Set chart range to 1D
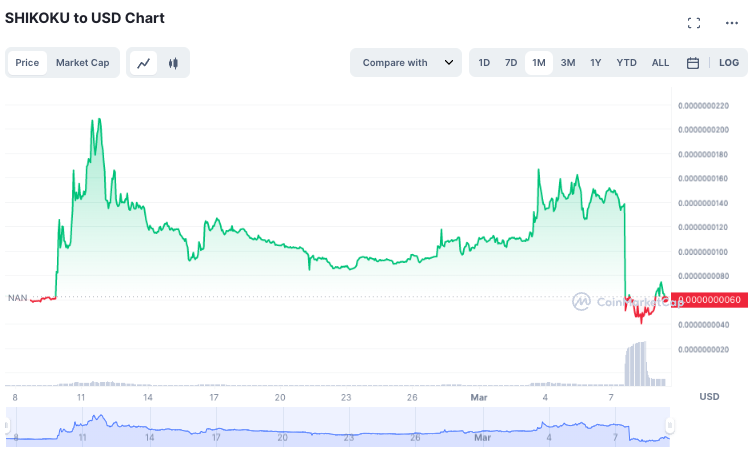The width and height of the screenshot is (755, 457). [x=484, y=63]
